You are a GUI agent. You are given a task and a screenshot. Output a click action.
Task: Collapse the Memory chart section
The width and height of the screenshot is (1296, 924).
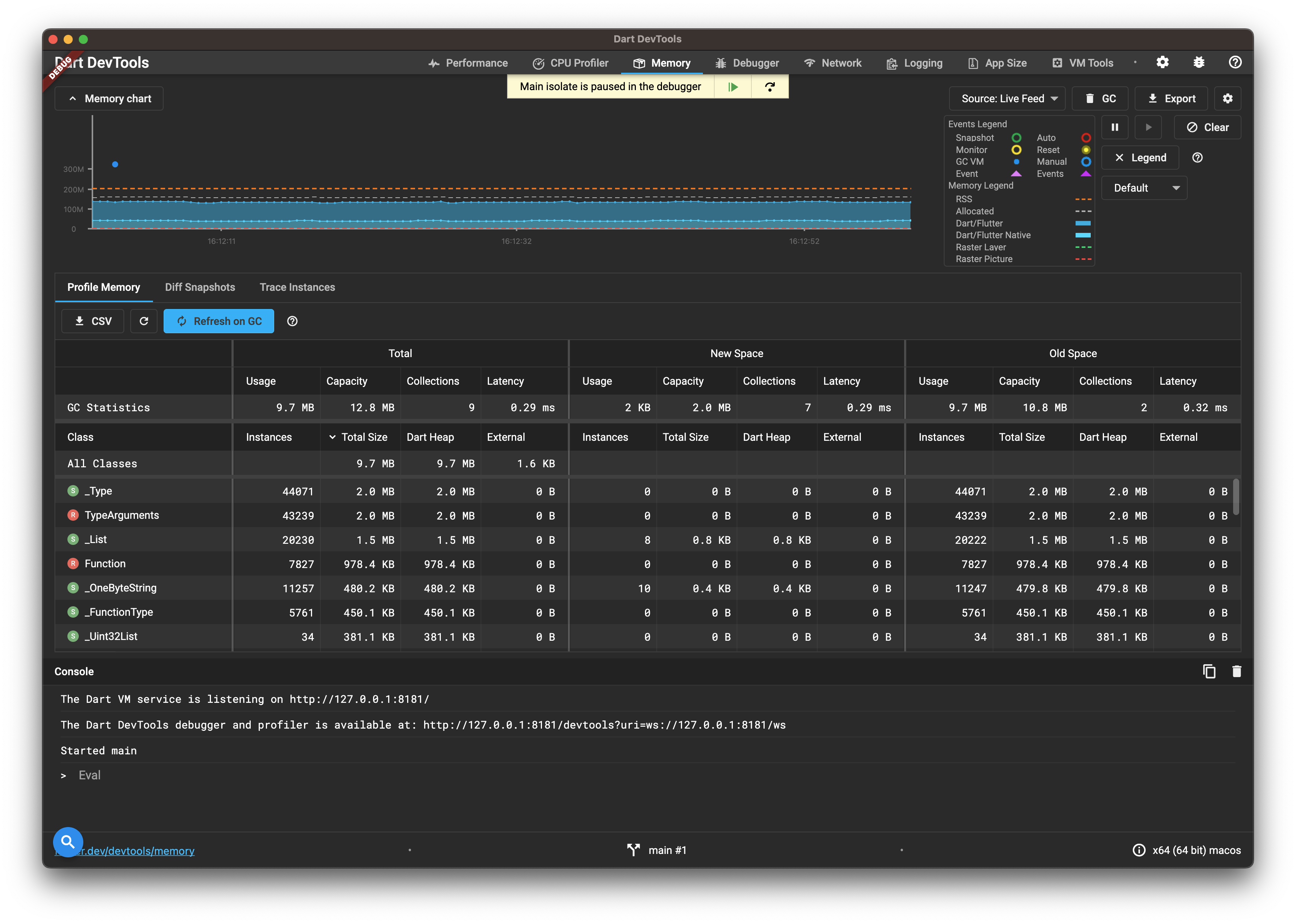(109, 98)
